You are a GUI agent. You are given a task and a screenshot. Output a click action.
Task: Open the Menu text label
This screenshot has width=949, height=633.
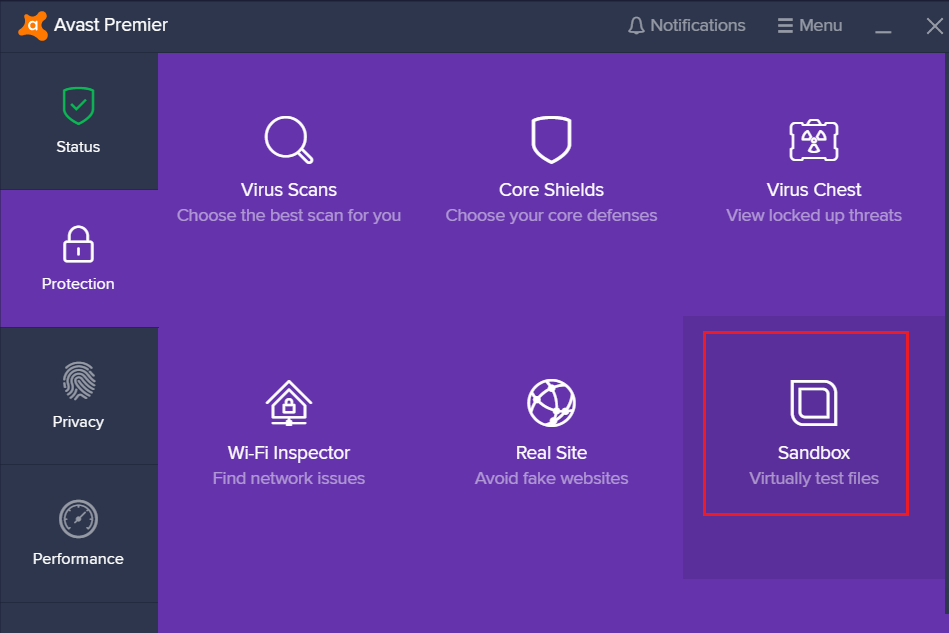click(x=821, y=25)
